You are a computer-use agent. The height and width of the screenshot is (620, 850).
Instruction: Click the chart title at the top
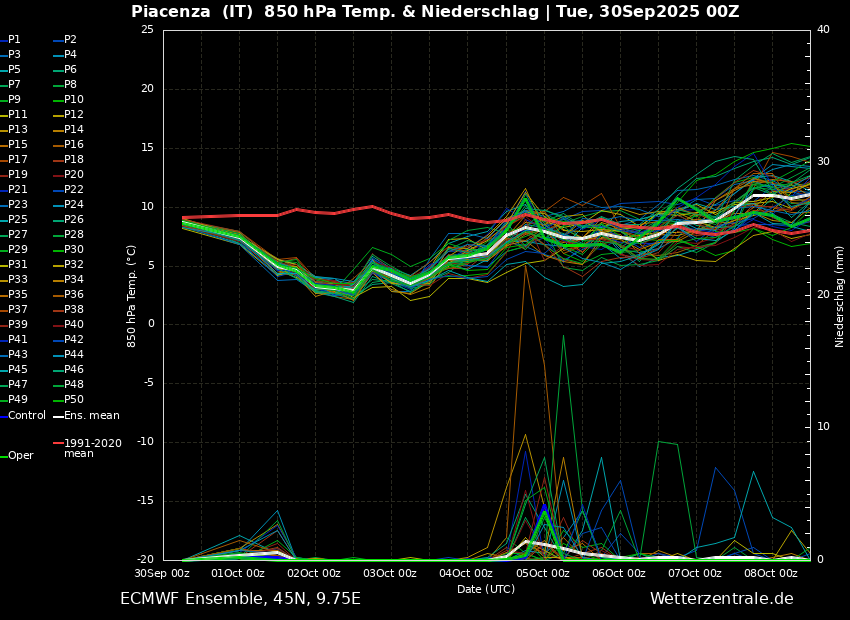point(435,12)
